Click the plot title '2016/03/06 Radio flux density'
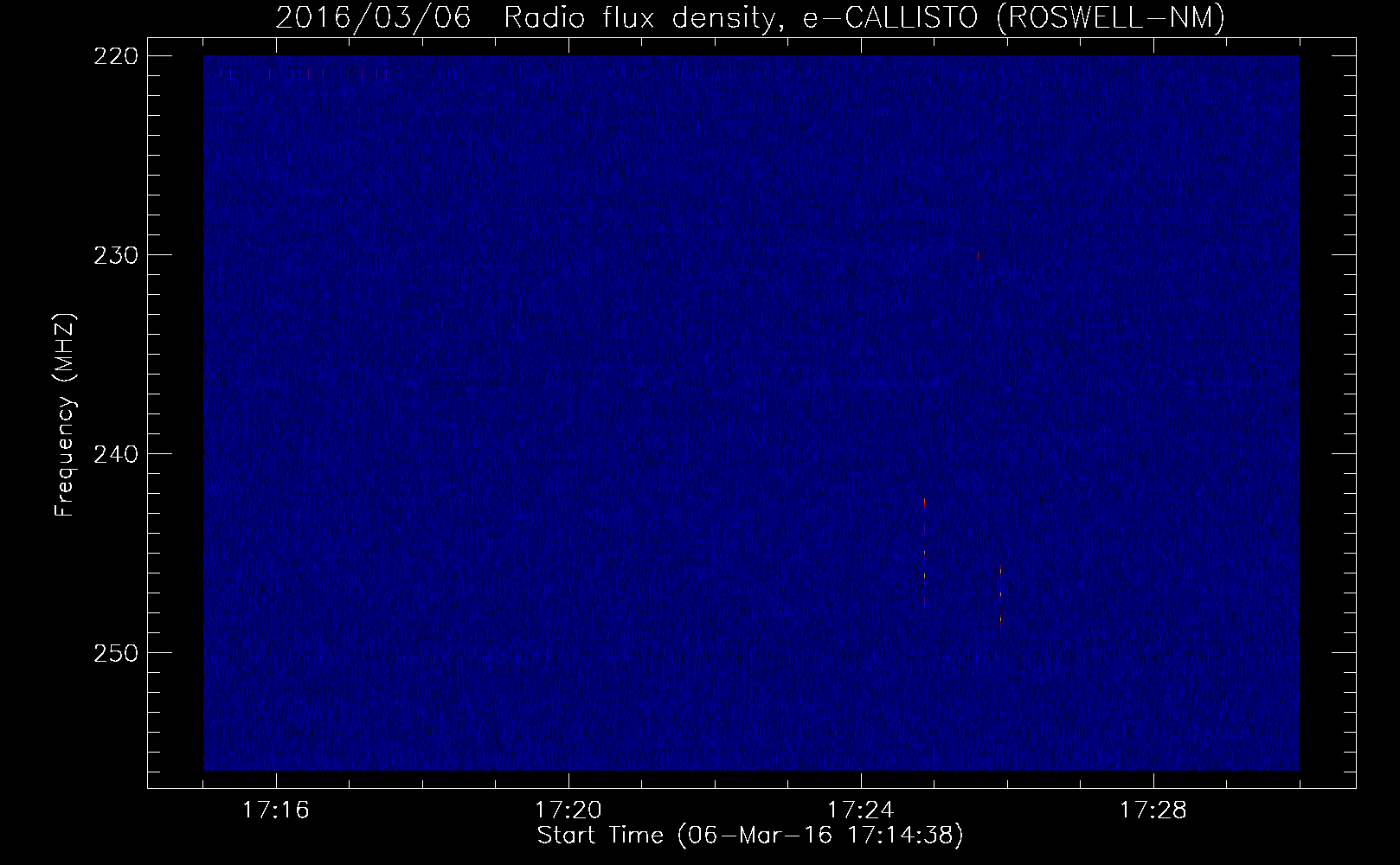The image size is (1400, 865). point(524,17)
